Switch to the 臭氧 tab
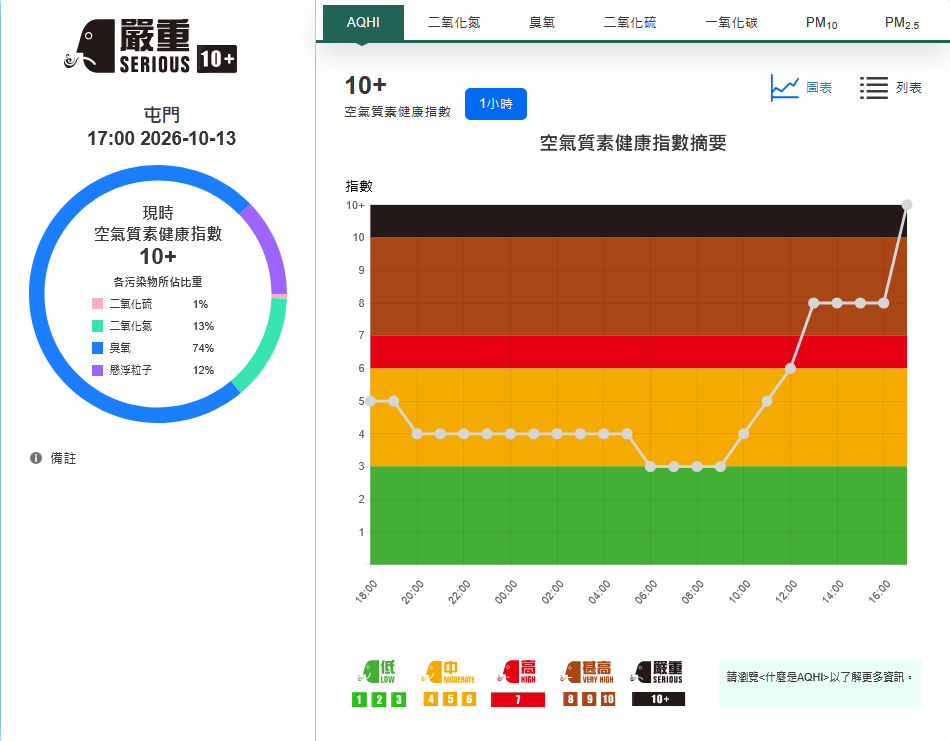Screen dimensions: 950x741 click(x=542, y=22)
